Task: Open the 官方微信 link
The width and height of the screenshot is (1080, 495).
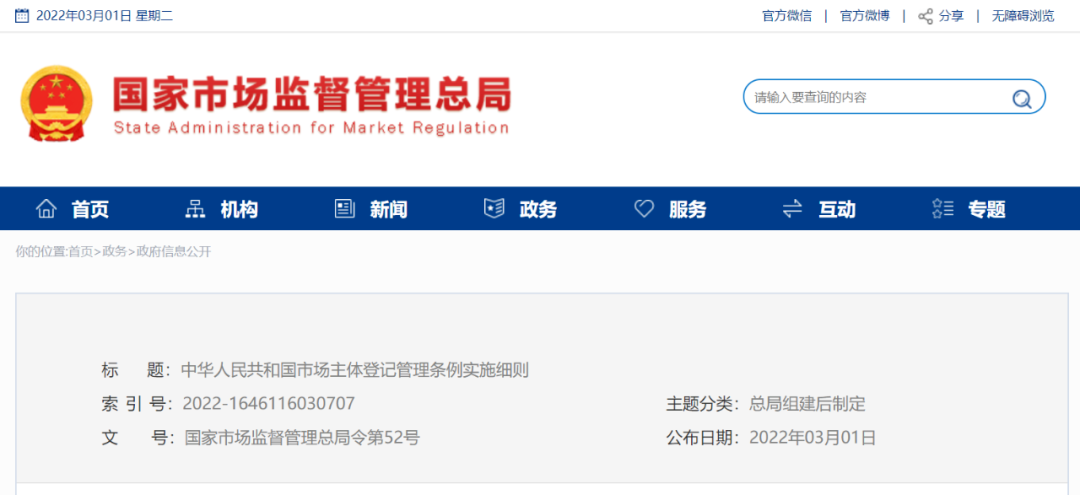Action: (x=787, y=16)
